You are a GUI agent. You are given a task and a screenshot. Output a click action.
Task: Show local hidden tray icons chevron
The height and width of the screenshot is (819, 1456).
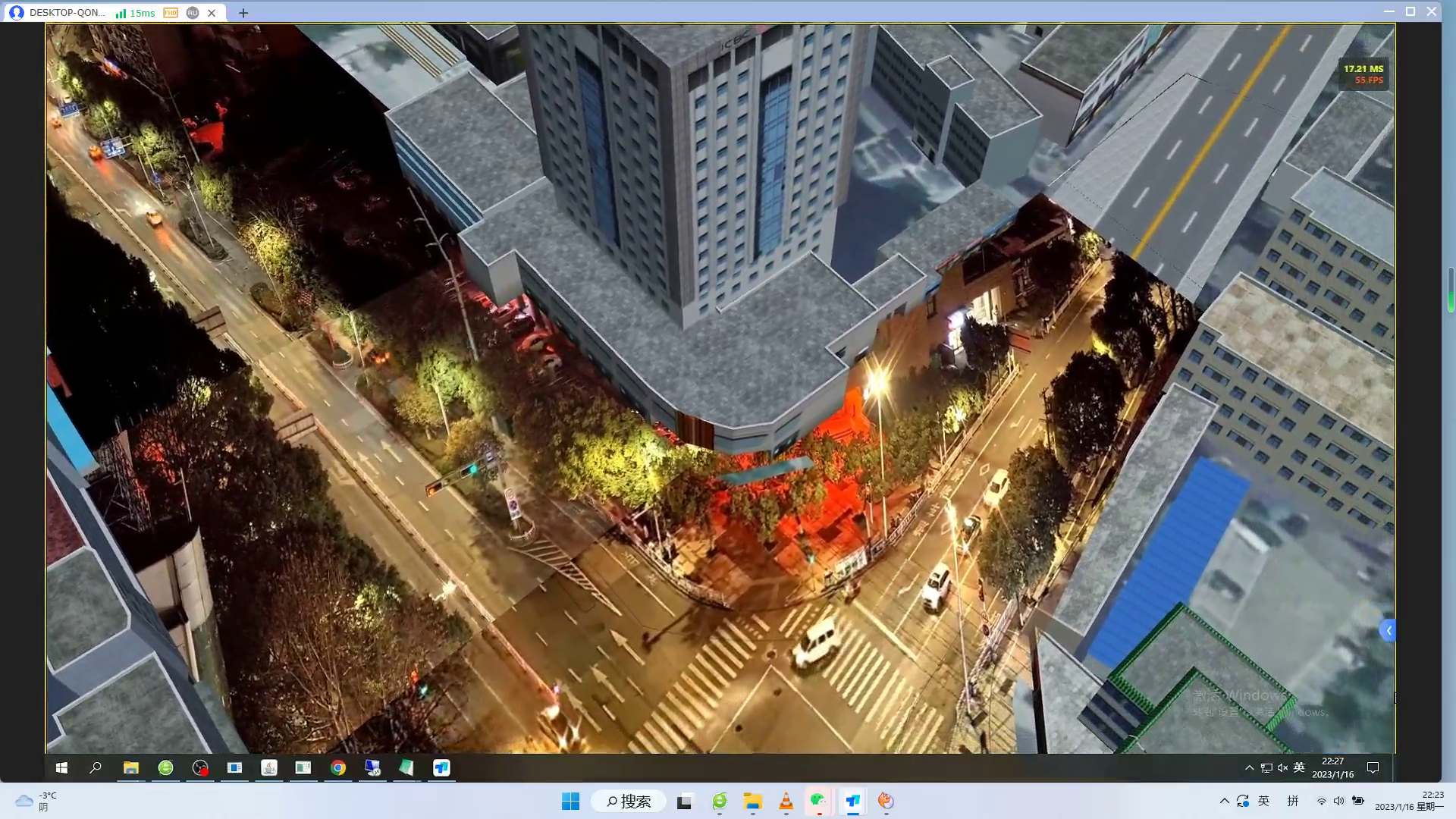tap(1224, 801)
